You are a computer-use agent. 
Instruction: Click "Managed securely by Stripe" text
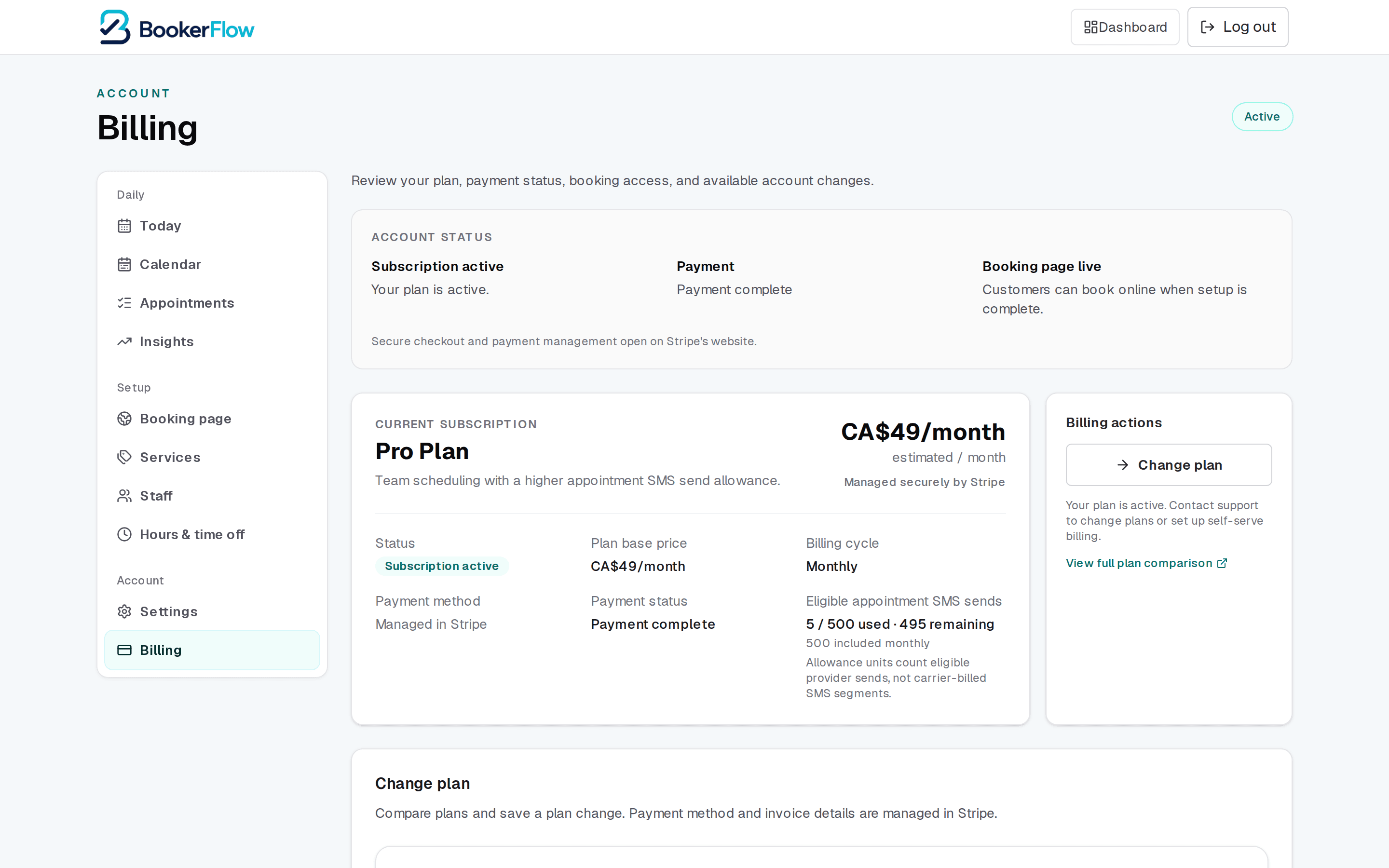pyautogui.click(x=924, y=482)
